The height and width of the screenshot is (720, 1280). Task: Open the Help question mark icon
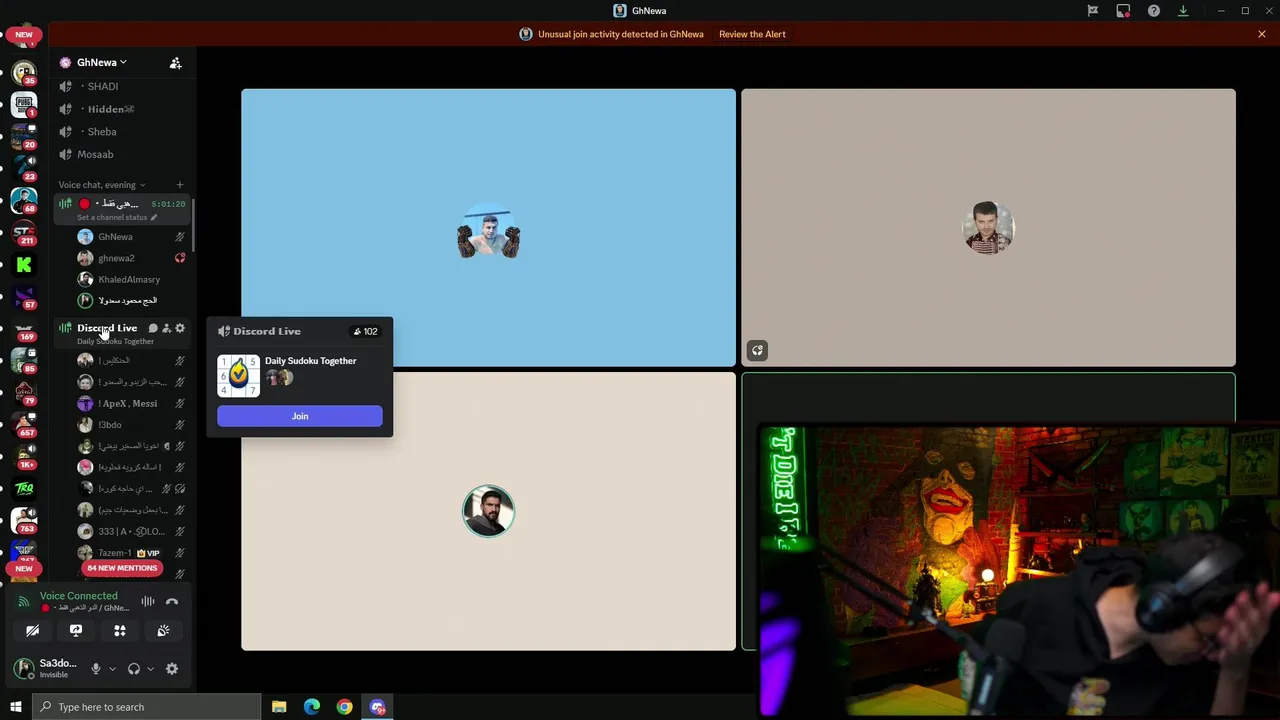[1154, 11]
